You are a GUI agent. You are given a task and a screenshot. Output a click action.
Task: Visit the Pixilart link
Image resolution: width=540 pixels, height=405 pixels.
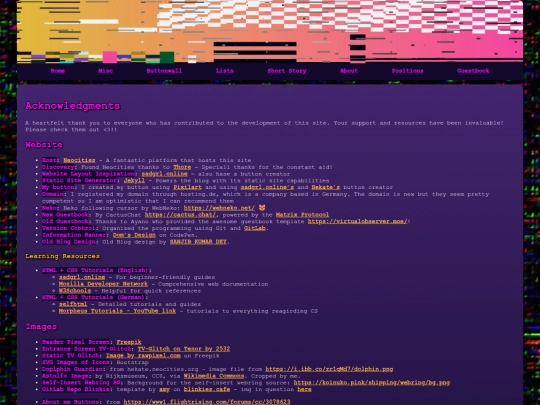tap(187, 187)
